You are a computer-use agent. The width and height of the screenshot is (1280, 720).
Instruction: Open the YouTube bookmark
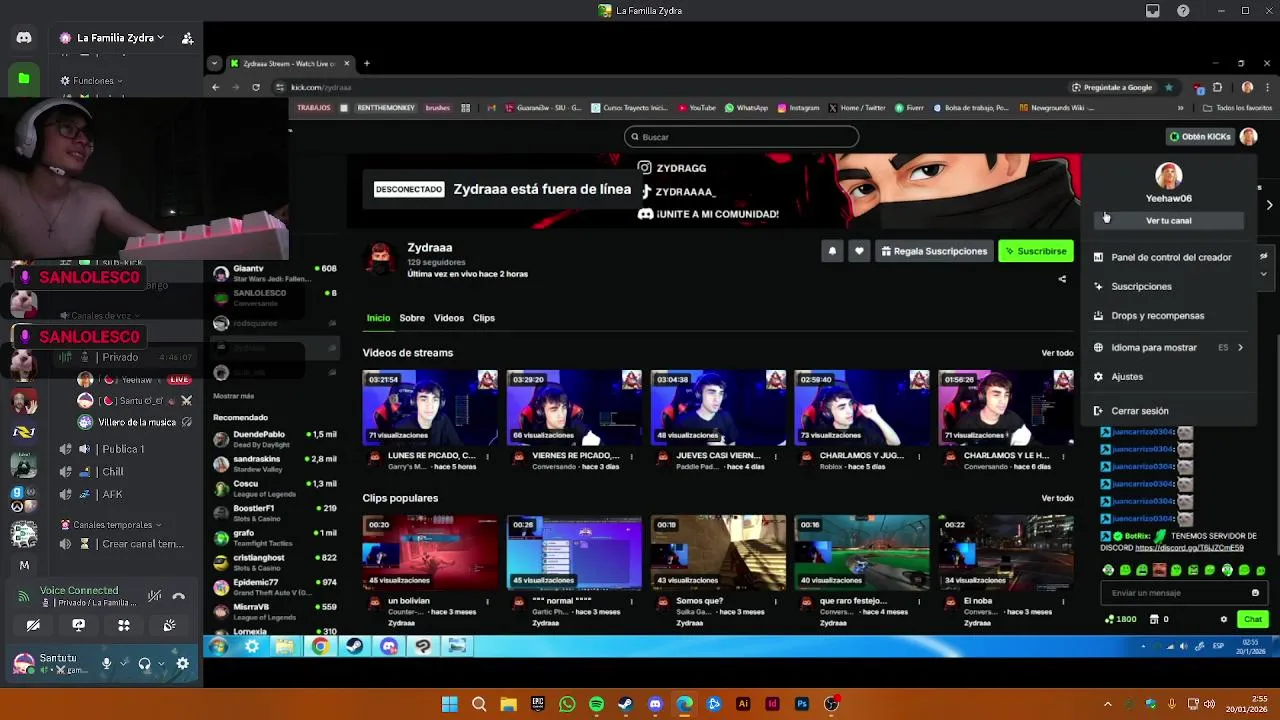point(697,108)
